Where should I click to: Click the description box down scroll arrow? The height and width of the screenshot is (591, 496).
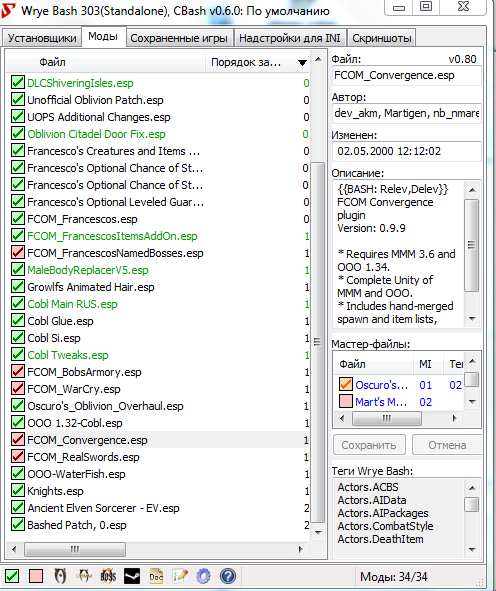pos(472,319)
